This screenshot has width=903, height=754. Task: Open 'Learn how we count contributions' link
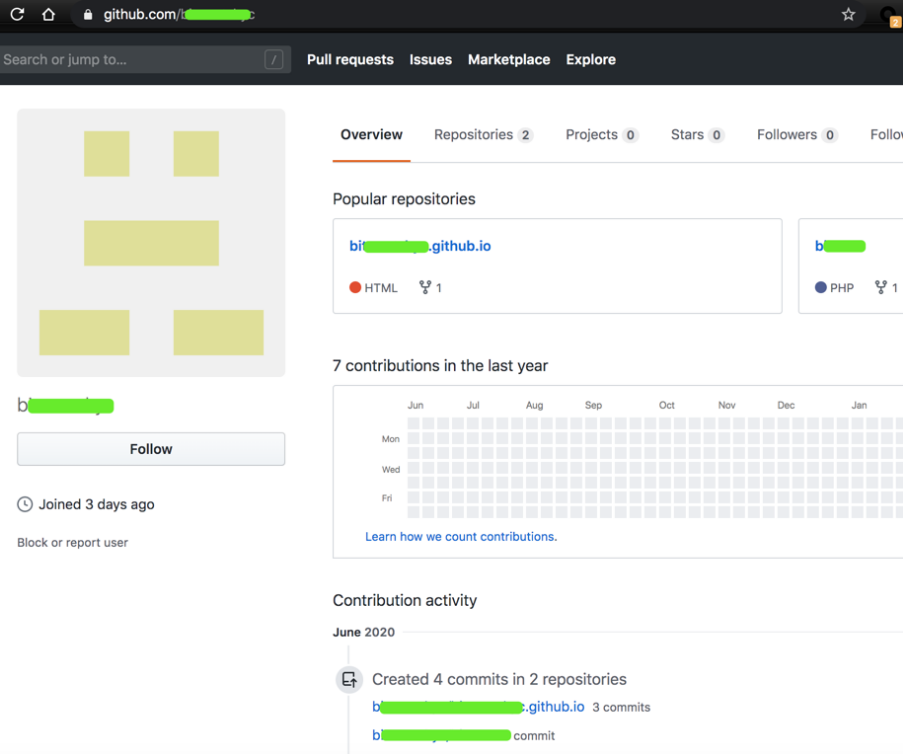pyautogui.click(x=461, y=537)
